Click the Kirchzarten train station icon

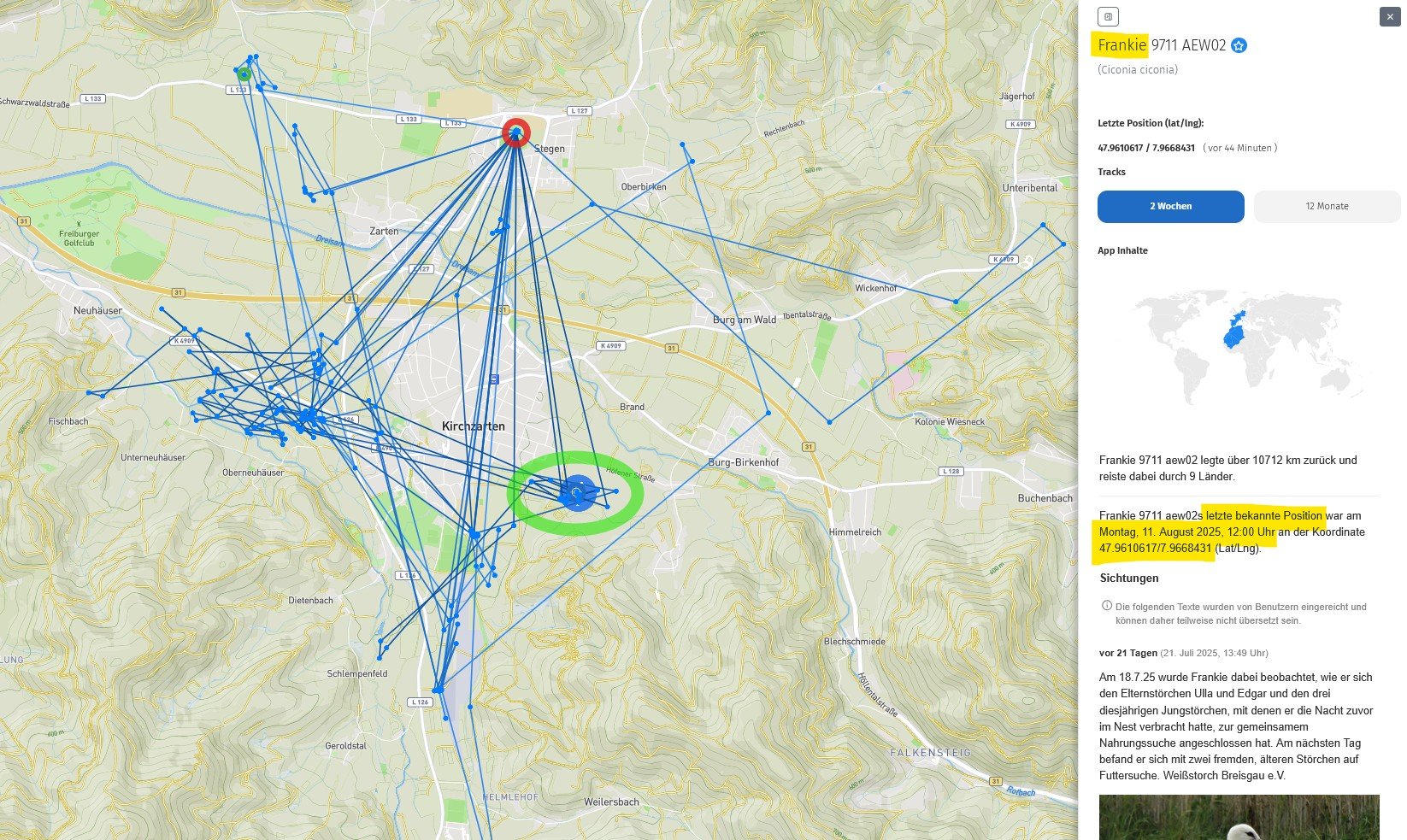[494, 379]
